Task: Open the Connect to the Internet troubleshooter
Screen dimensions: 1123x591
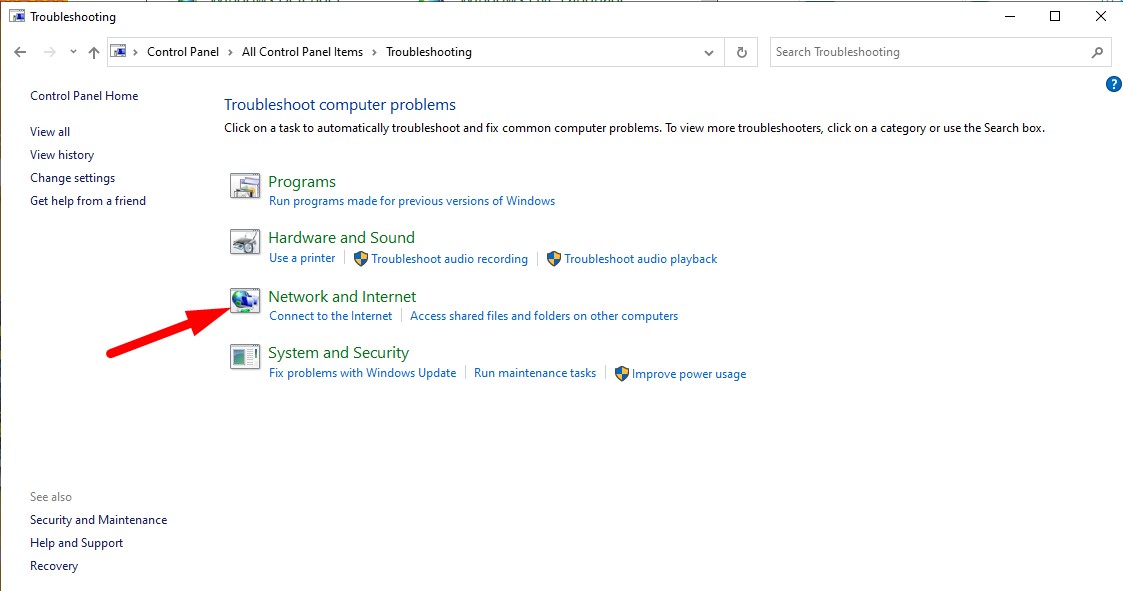Action: pos(330,316)
